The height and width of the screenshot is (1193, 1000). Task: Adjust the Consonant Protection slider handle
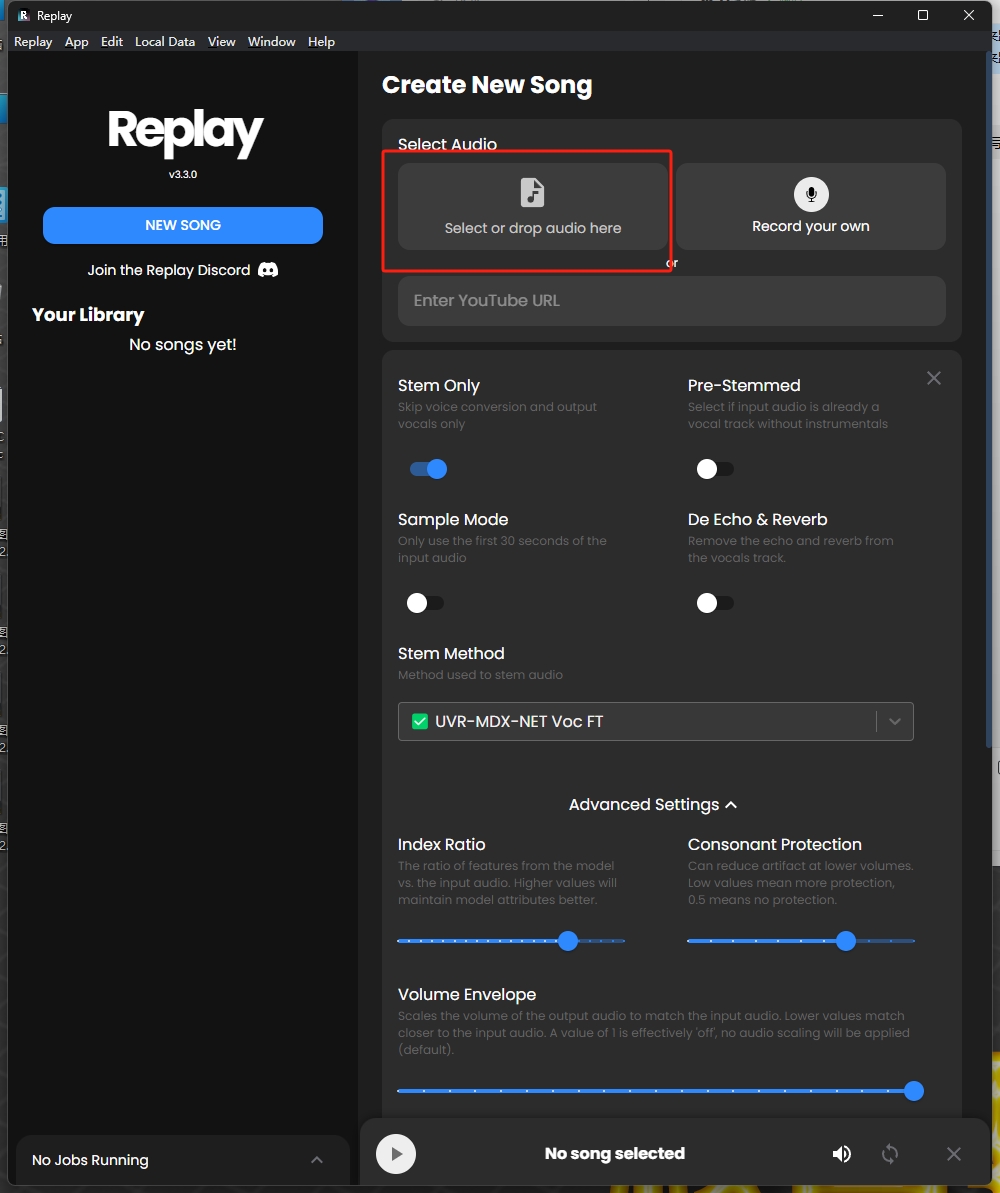846,941
